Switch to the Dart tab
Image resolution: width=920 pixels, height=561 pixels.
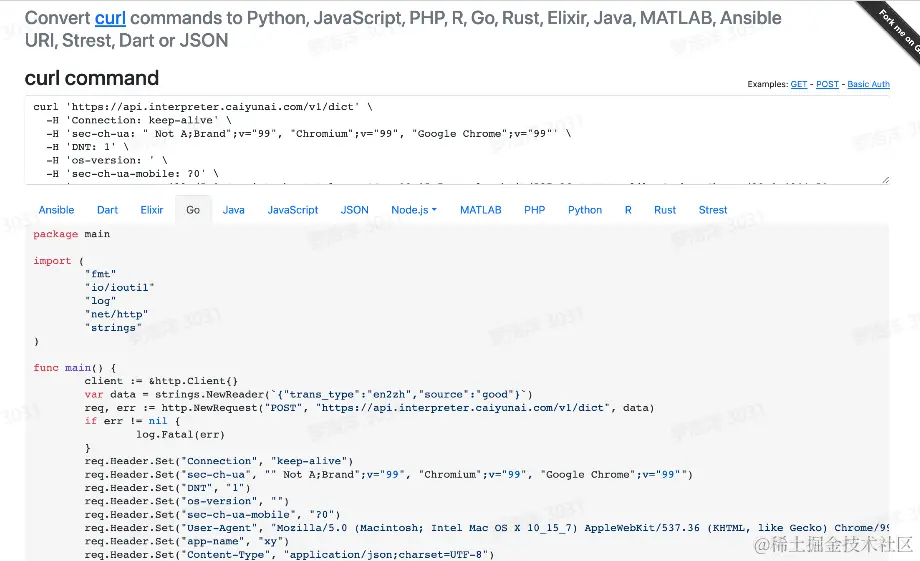pyautogui.click(x=108, y=210)
